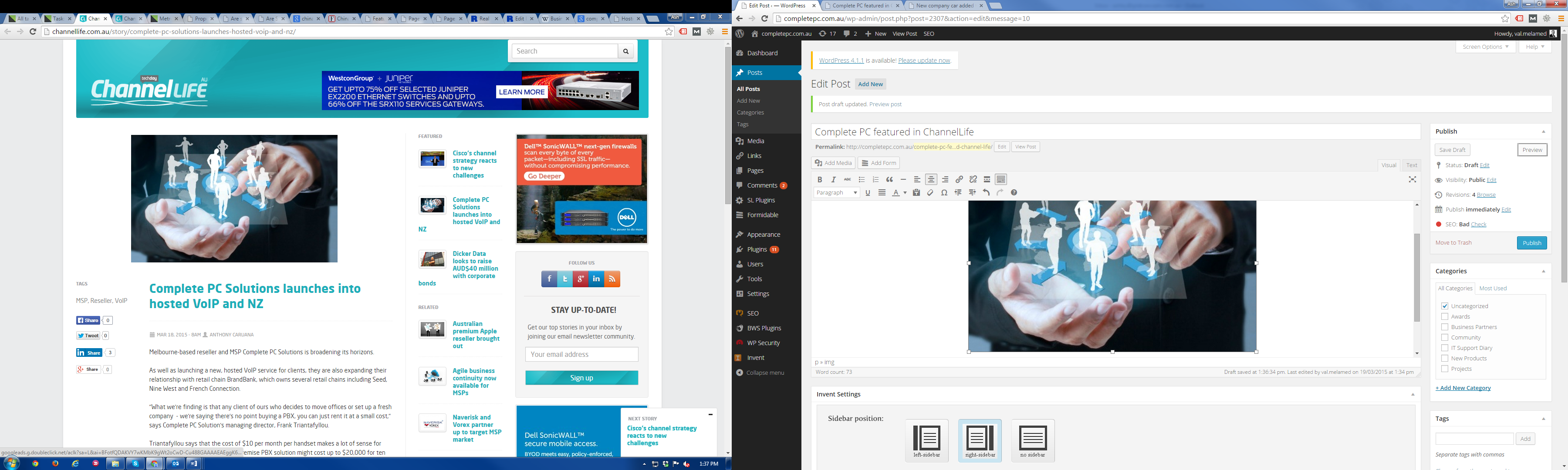The width and height of the screenshot is (1568, 470).
Task: Collapse the Publish metabox
Action: click(x=1543, y=131)
